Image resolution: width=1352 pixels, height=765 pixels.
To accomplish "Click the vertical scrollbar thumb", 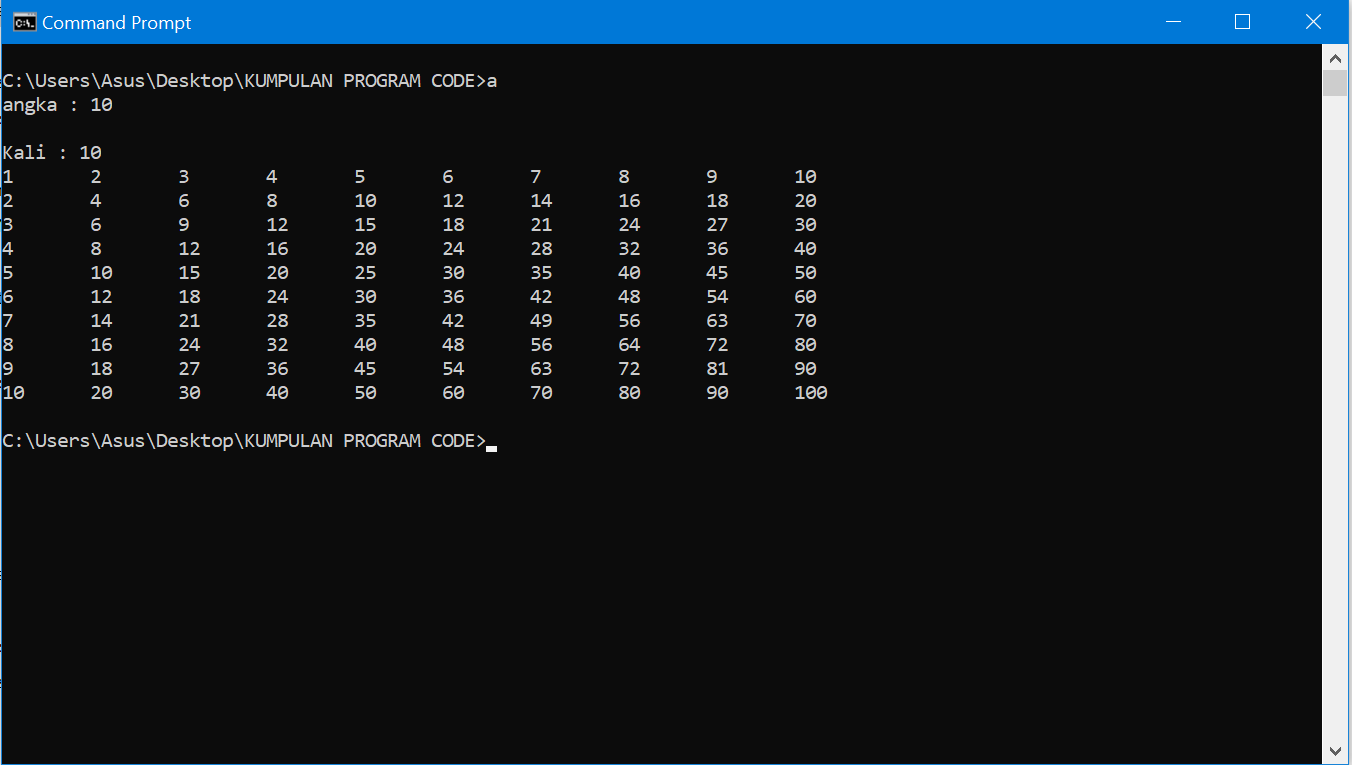I will [x=1335, y=82].
